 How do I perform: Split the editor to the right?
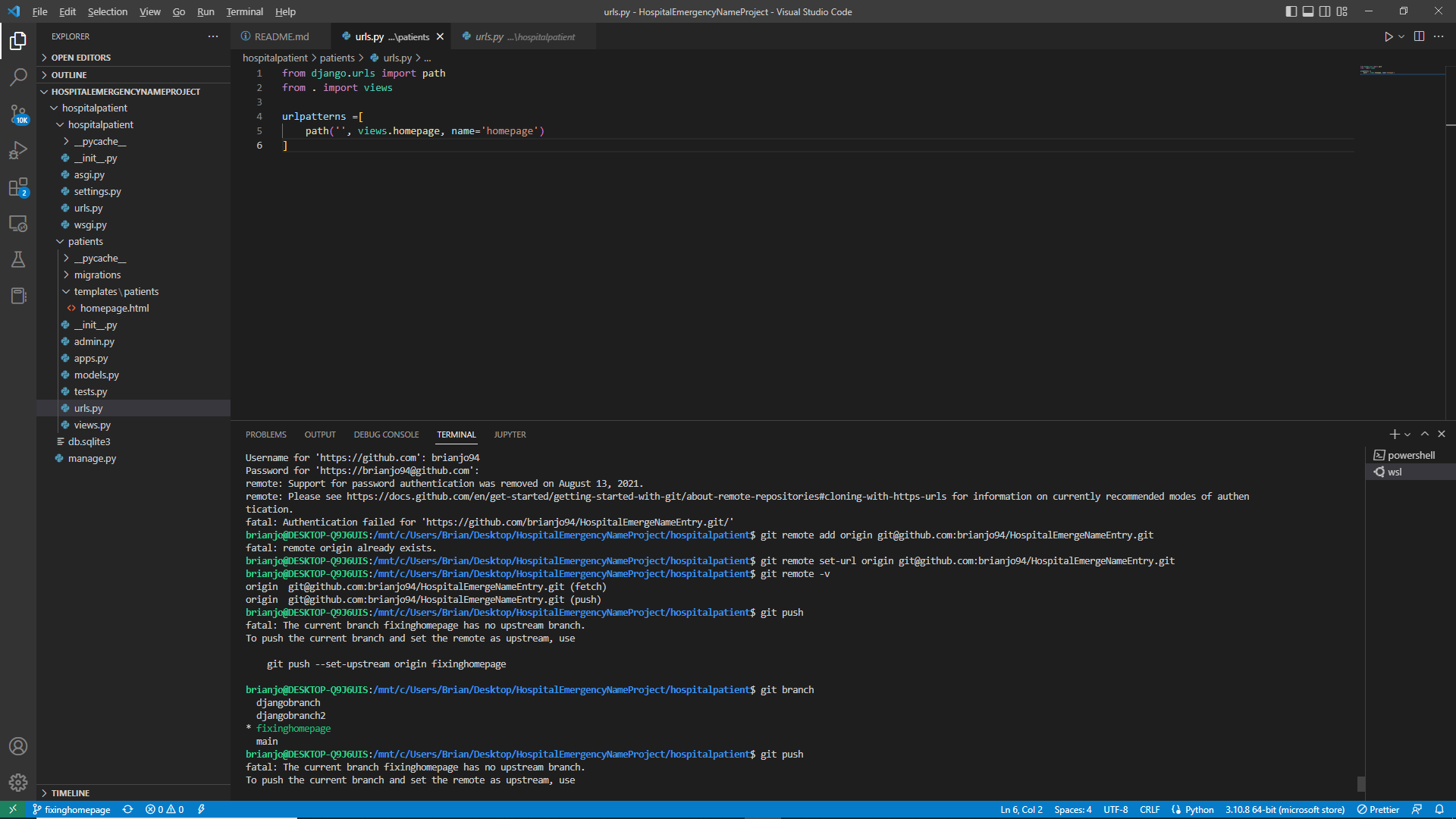[x=1418, y=36]
